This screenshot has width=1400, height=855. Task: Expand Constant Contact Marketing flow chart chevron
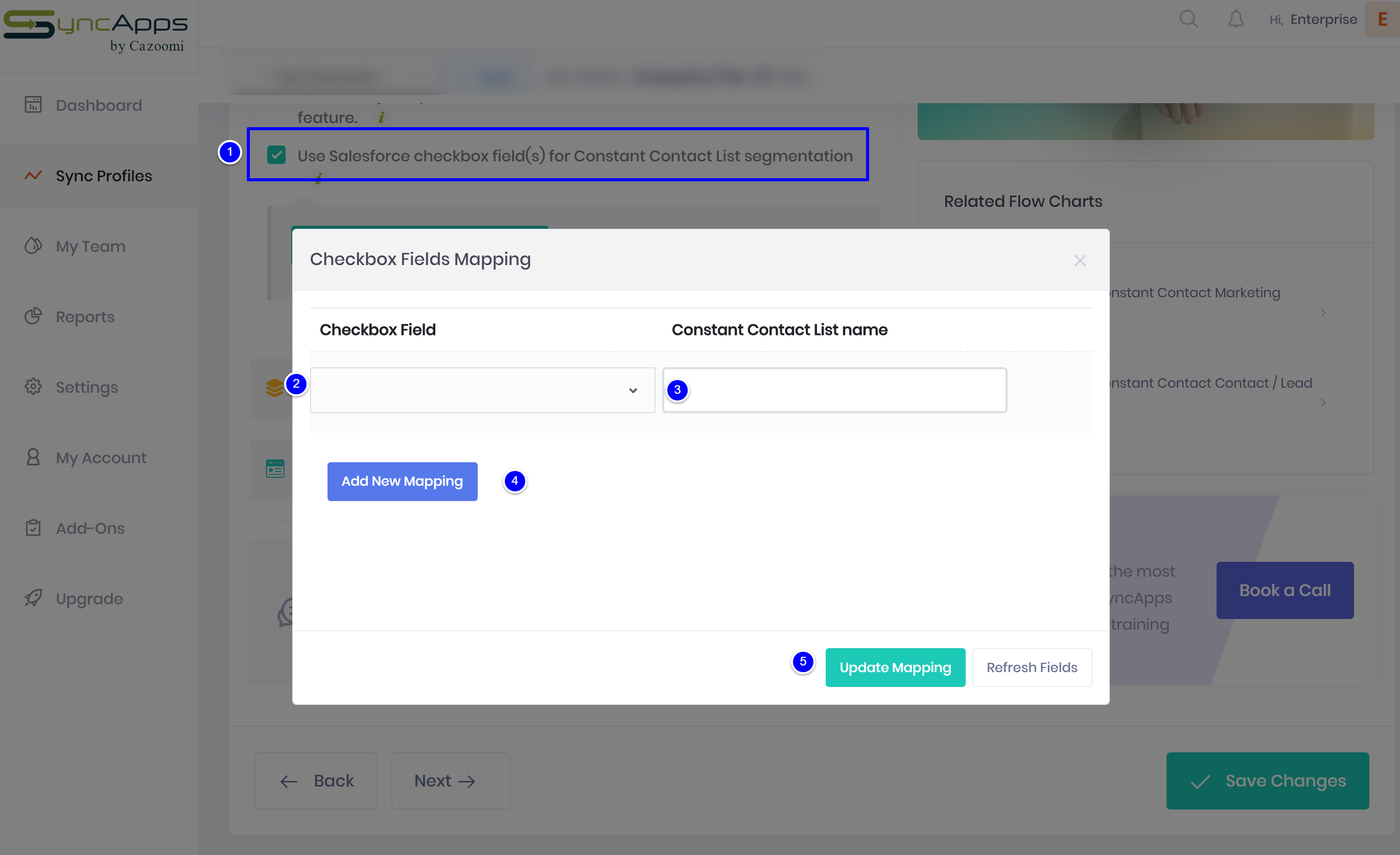click(1323, 313)
